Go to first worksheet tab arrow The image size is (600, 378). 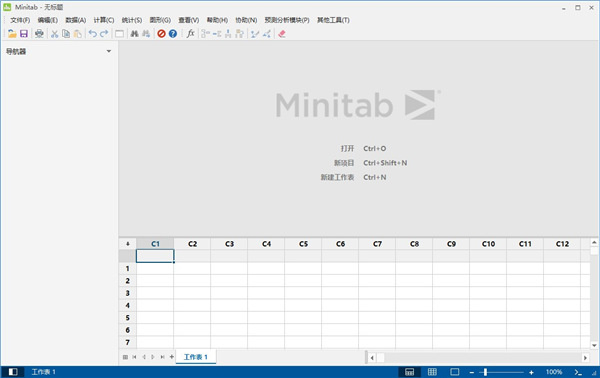click(134, 357)
